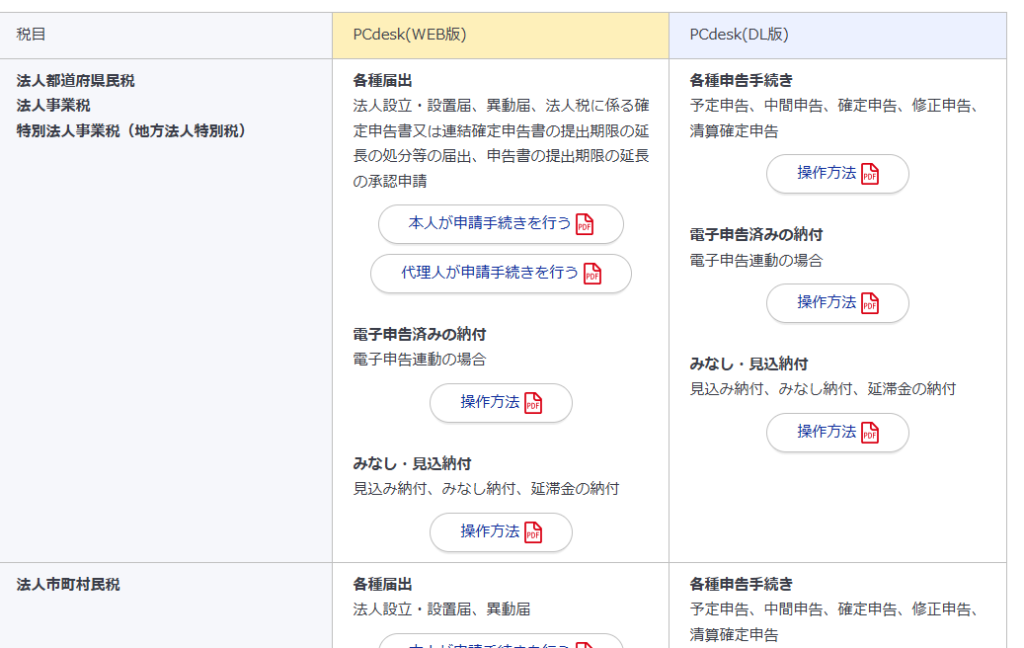Image resolution: width=1024 pixels, height=648 pixels.
Task: Select the PCdesk(WEB版) column header
Action: pyautogui.click(x=409, y=35)
